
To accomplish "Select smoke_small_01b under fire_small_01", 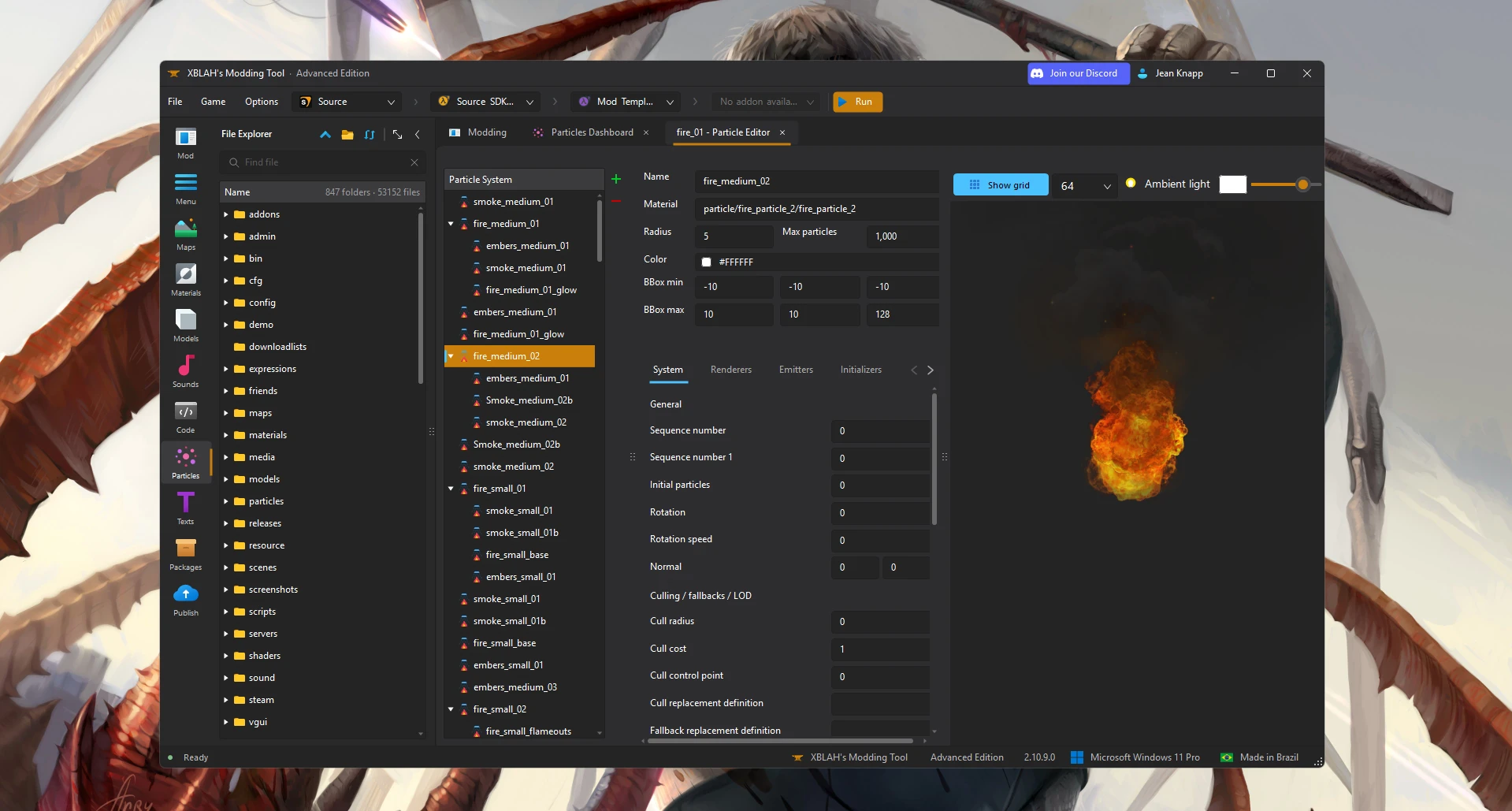I will click(522, 533).
